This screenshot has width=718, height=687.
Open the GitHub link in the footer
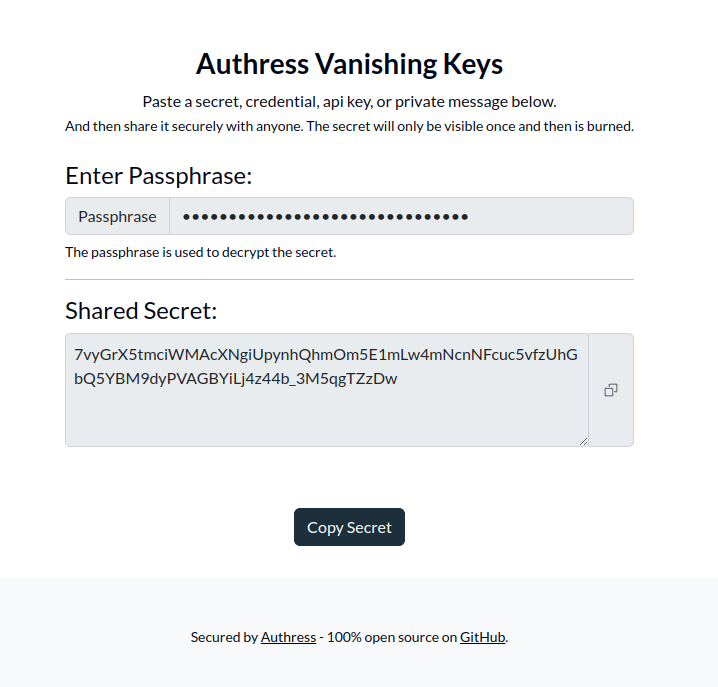tap(482, 637)
